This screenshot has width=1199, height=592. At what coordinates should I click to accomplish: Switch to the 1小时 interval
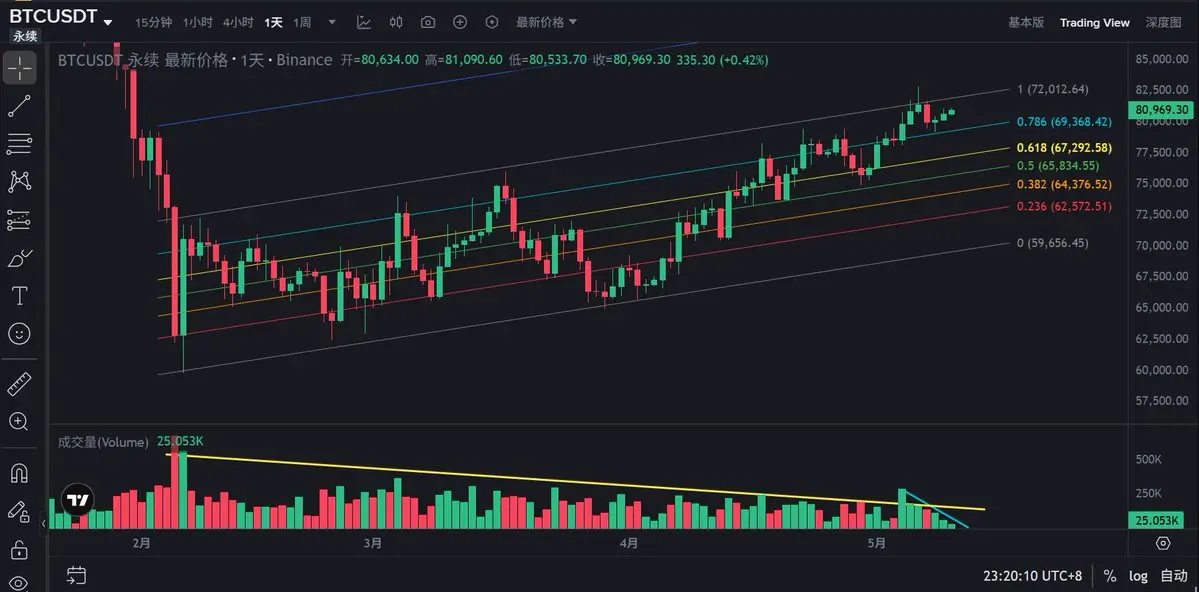pos(197,22)
